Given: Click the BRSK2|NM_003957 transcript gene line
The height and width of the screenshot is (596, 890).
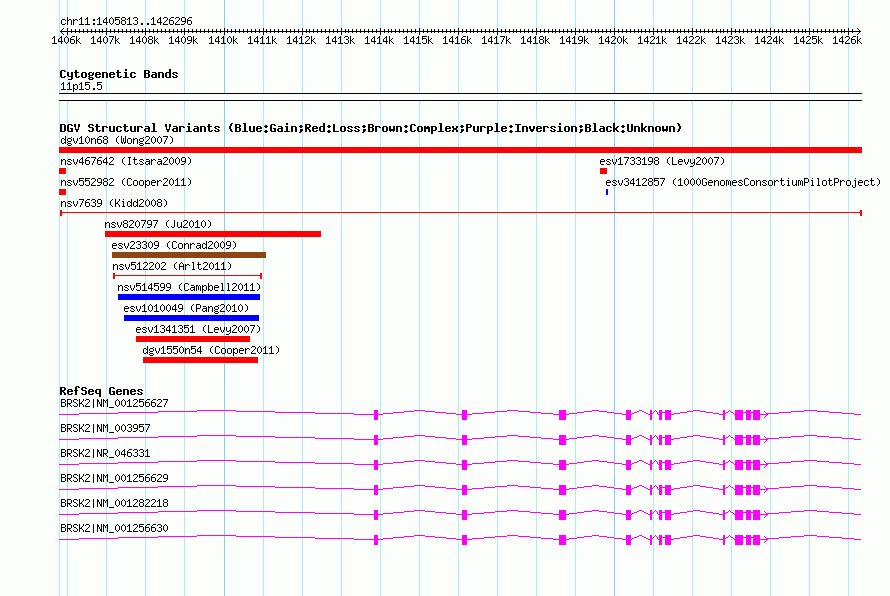Looking at the screenshot, I should pyautogui.click(x=460, y=439).
